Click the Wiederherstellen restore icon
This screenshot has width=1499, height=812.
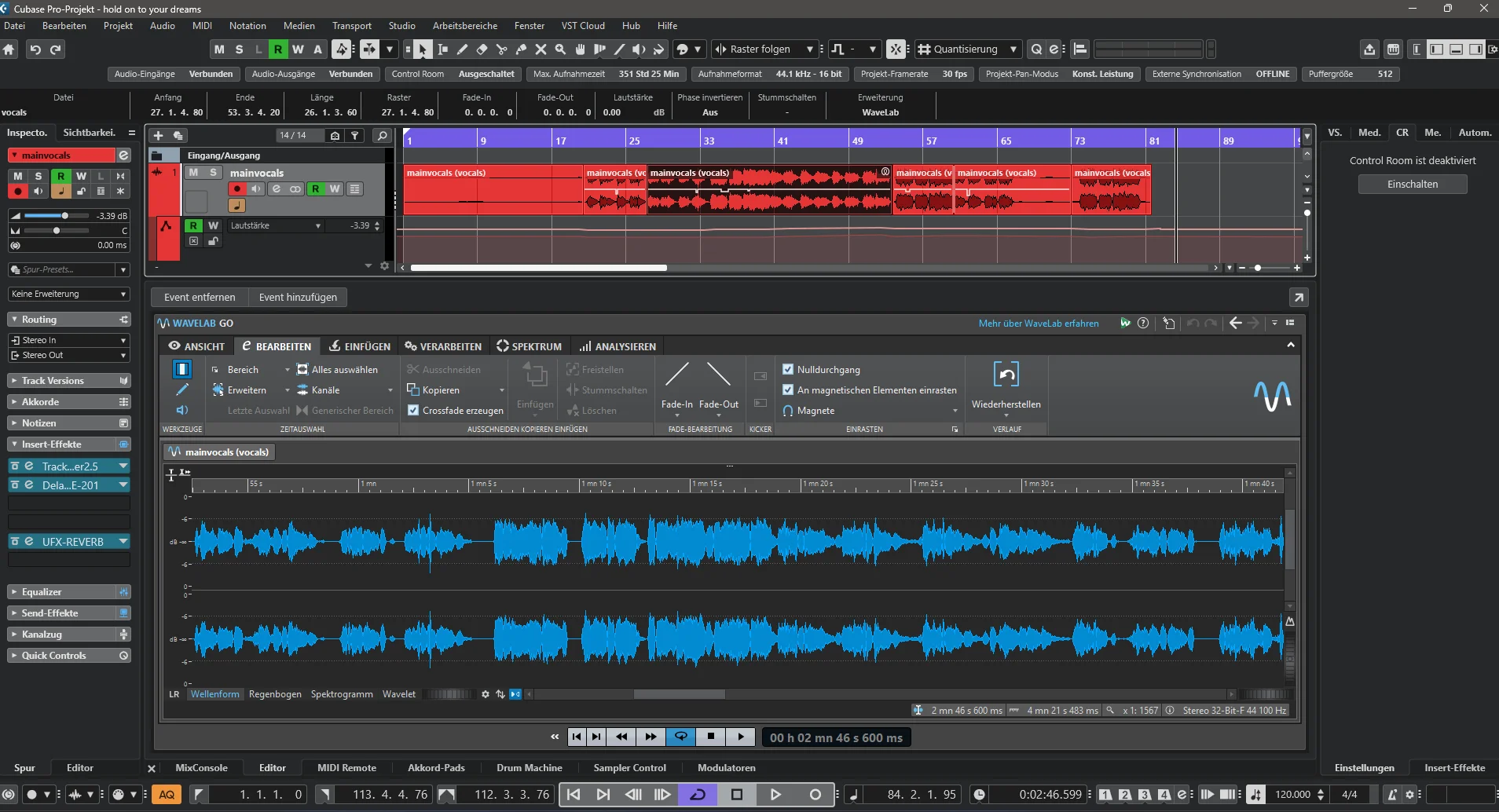[1006, 375]
